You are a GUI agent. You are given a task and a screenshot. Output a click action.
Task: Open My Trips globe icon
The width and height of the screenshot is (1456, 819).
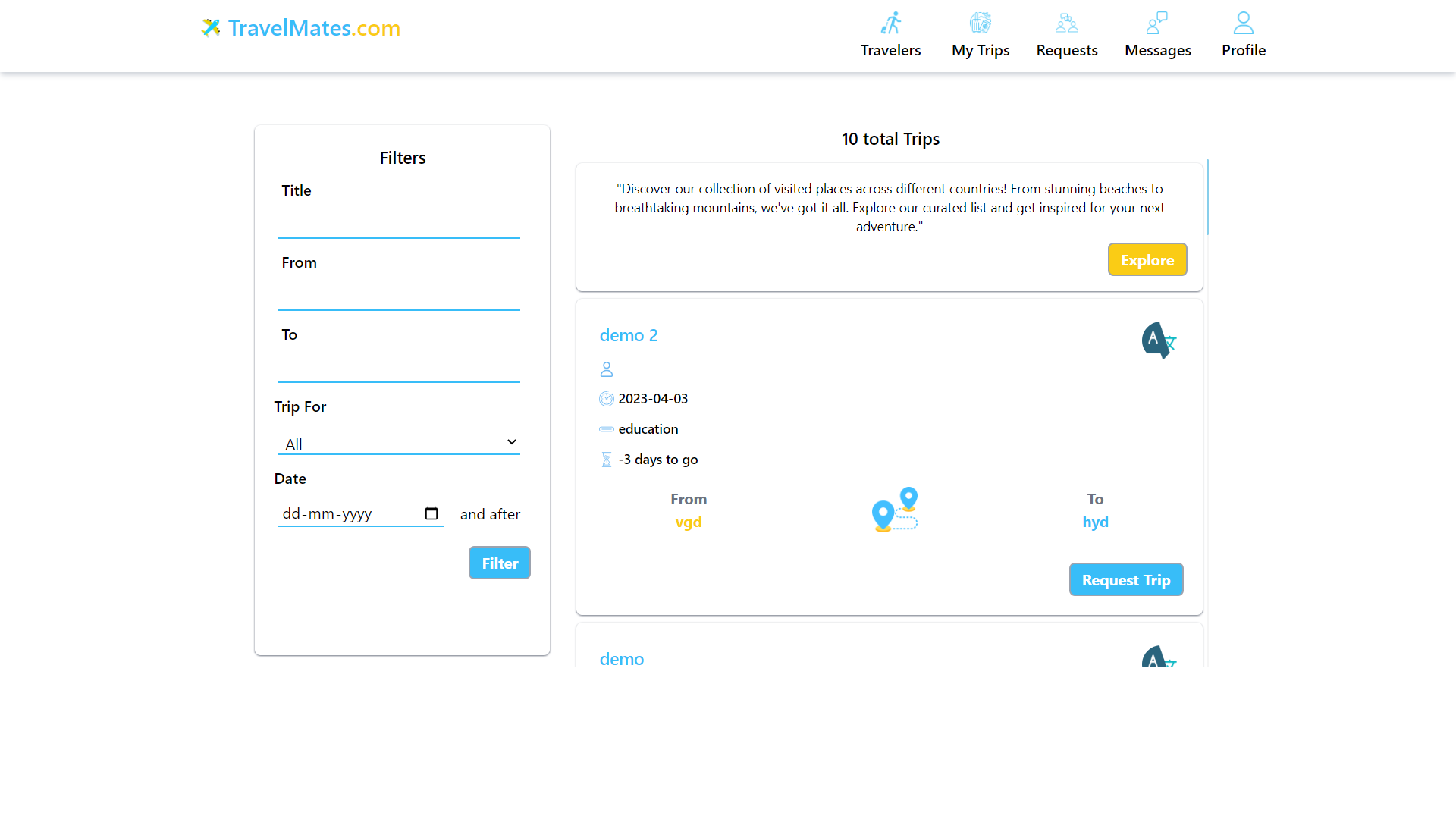981,23
